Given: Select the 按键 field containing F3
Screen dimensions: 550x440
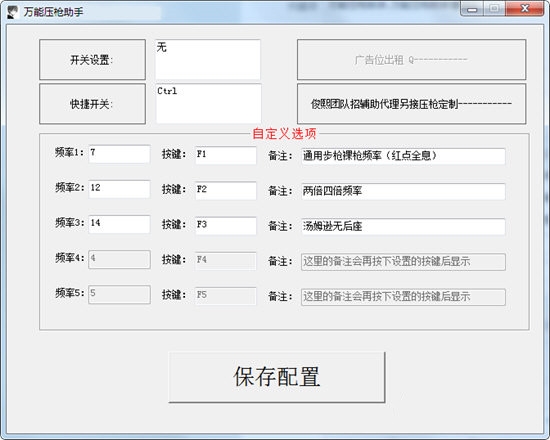Looking at the screenshot, I should click(x=226, y=226).
